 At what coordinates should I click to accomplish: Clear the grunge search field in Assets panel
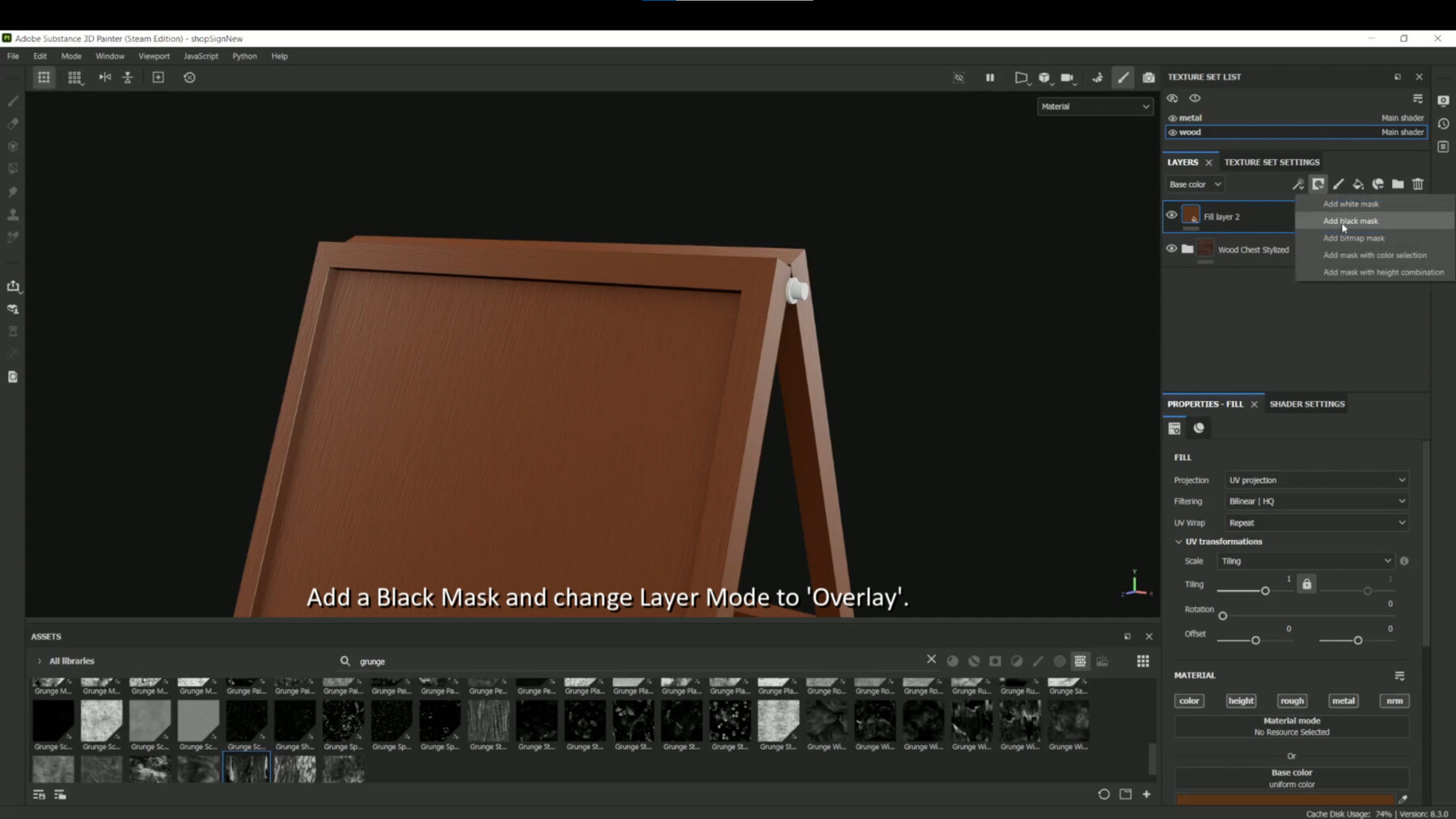tap(931, 660)
